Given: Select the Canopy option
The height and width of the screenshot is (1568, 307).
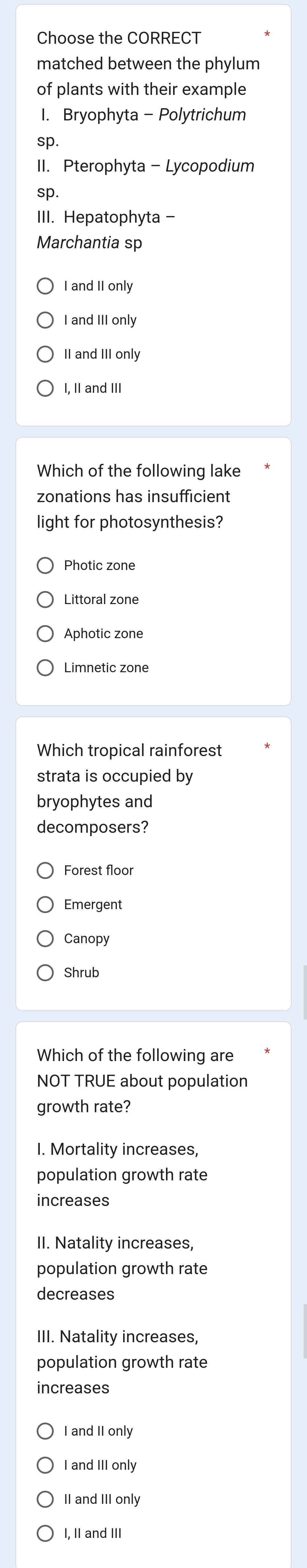Looking at the screenshot, I should pos(46,939).
